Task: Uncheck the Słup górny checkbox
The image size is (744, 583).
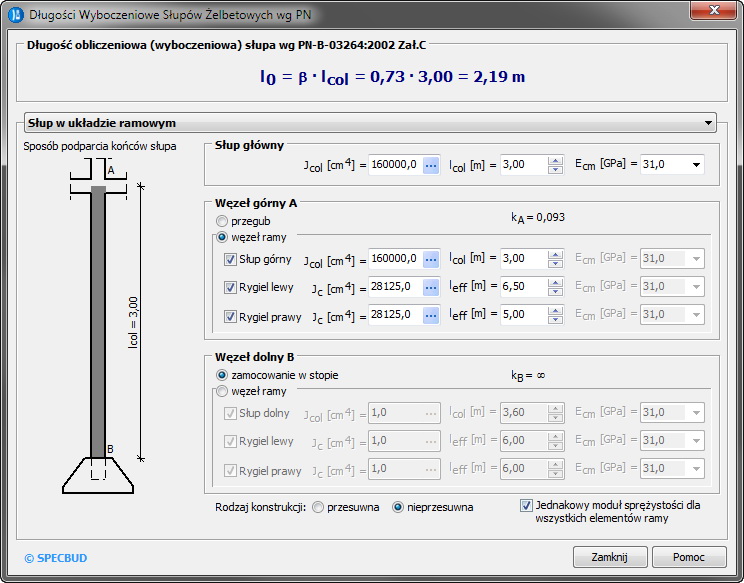Action: (231, 259)
